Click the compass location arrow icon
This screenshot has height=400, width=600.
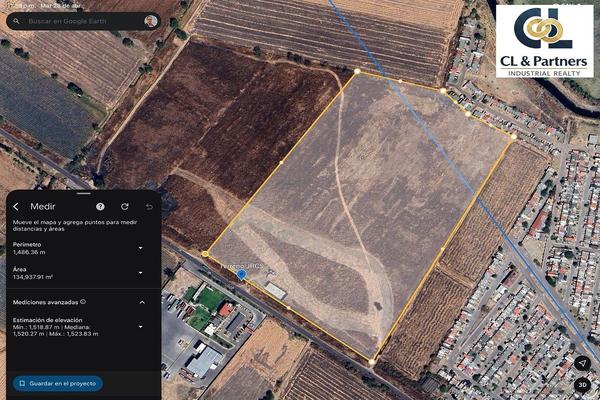click(582, 363)
